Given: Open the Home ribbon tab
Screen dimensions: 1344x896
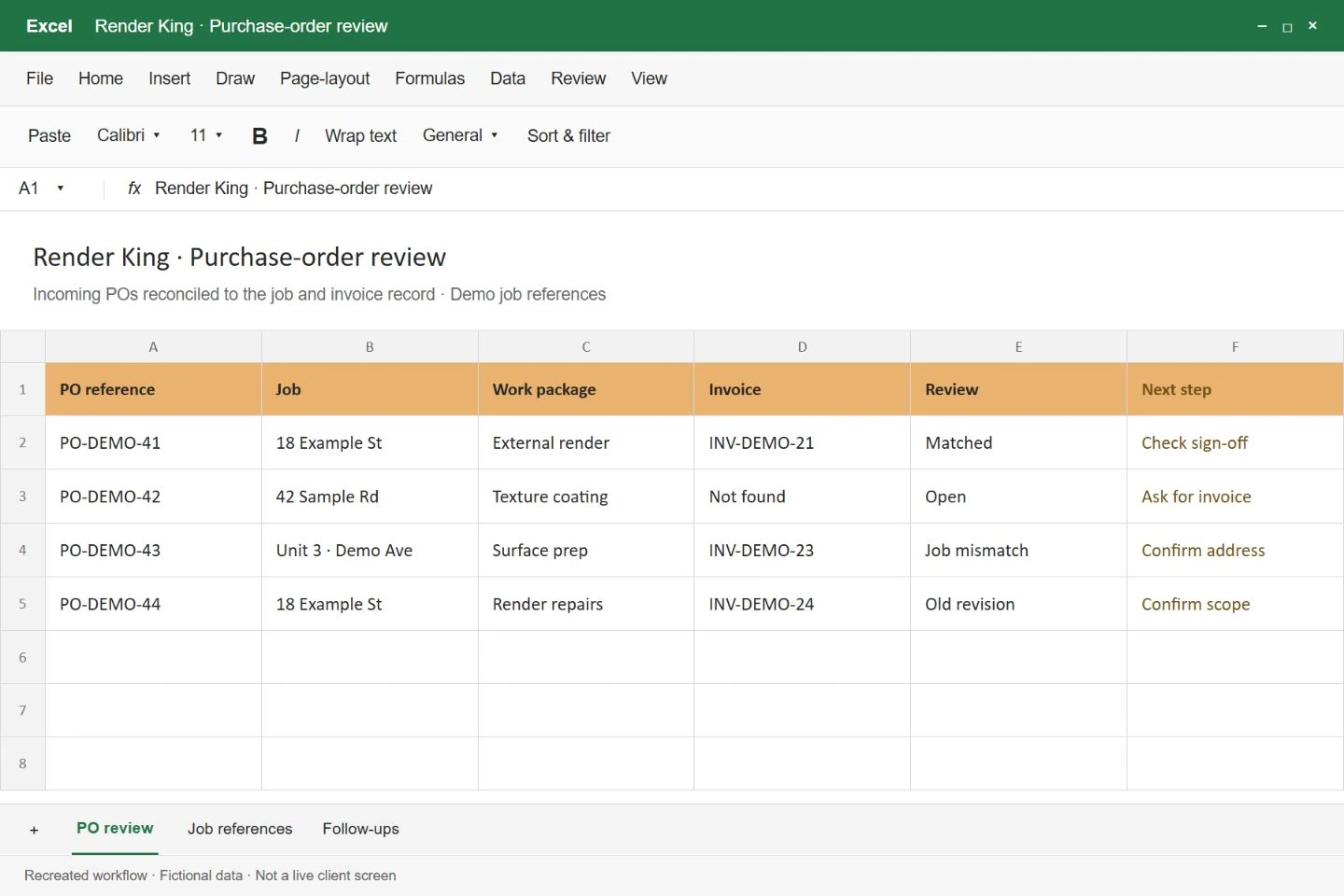Looking at the screenshot, I should 101,78.
